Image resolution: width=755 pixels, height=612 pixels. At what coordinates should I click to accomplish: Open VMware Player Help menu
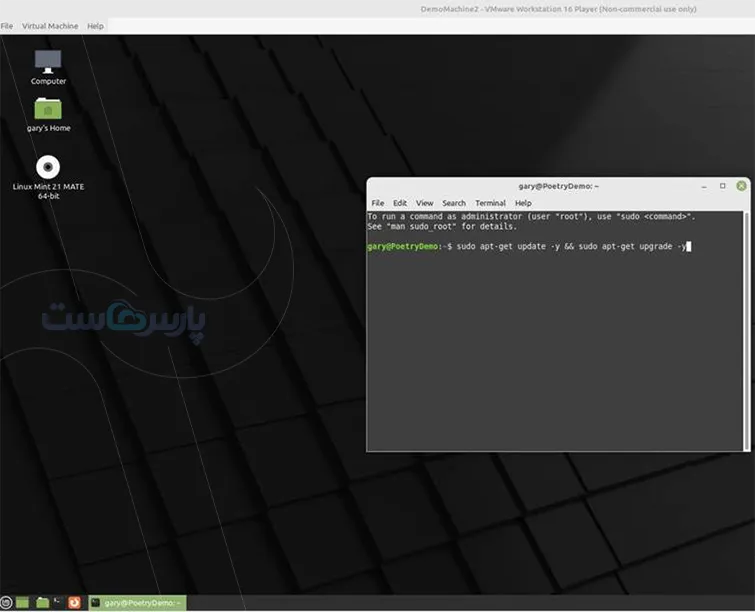click(95, 26)
